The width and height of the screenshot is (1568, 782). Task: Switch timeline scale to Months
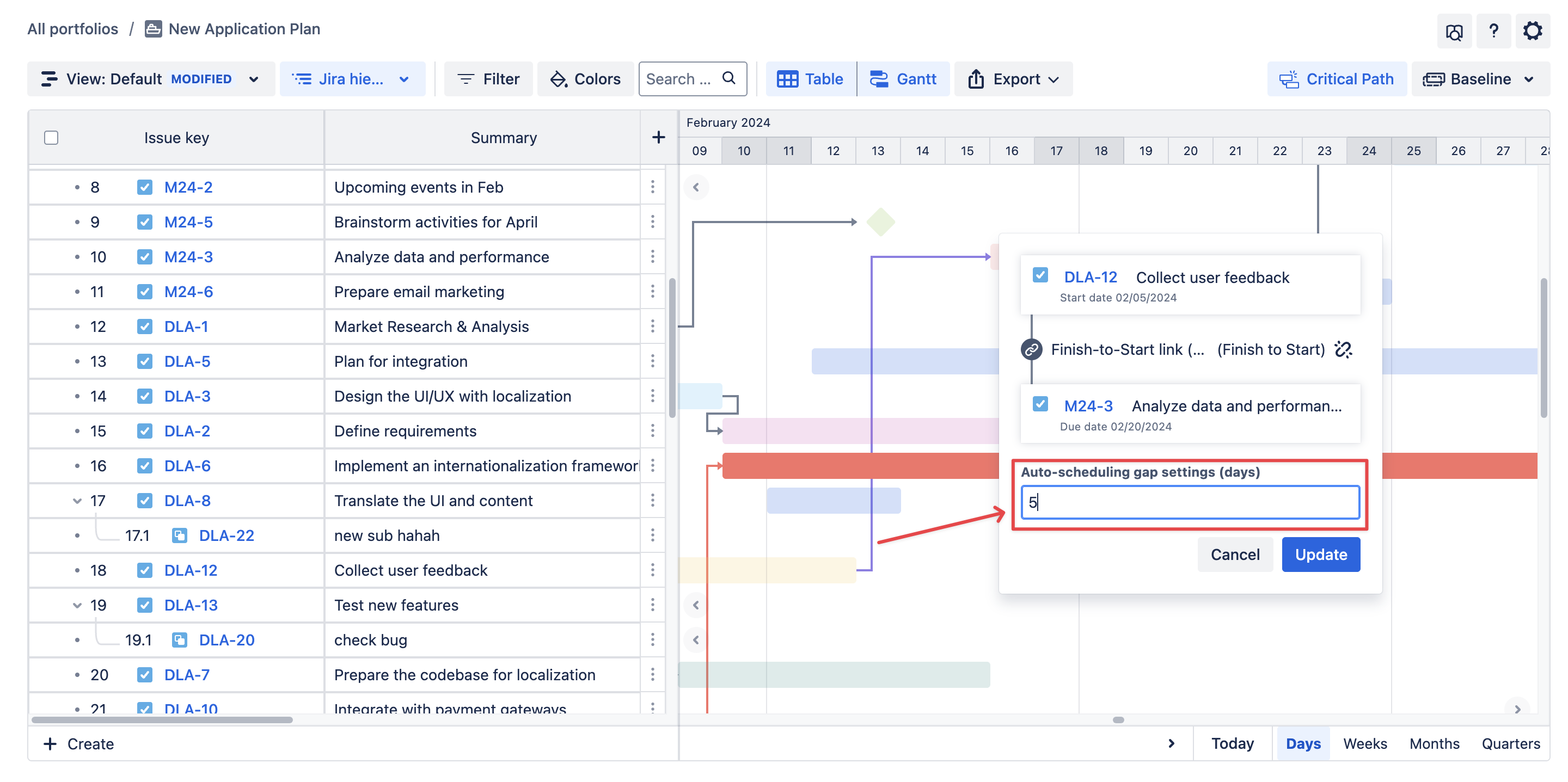1434,743
